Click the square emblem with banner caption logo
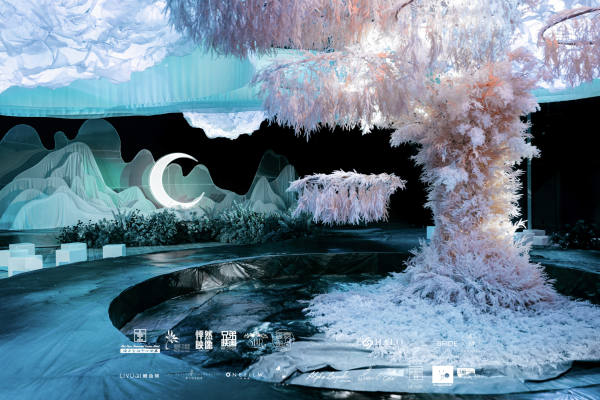600x400 pixels. pyautogui.click(x=140, y=341)
